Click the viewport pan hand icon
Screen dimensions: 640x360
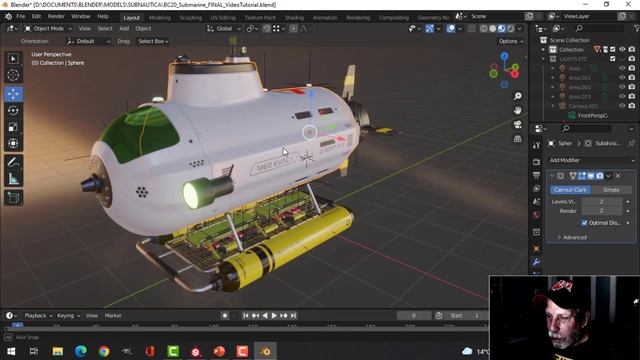tap(518, 111)
